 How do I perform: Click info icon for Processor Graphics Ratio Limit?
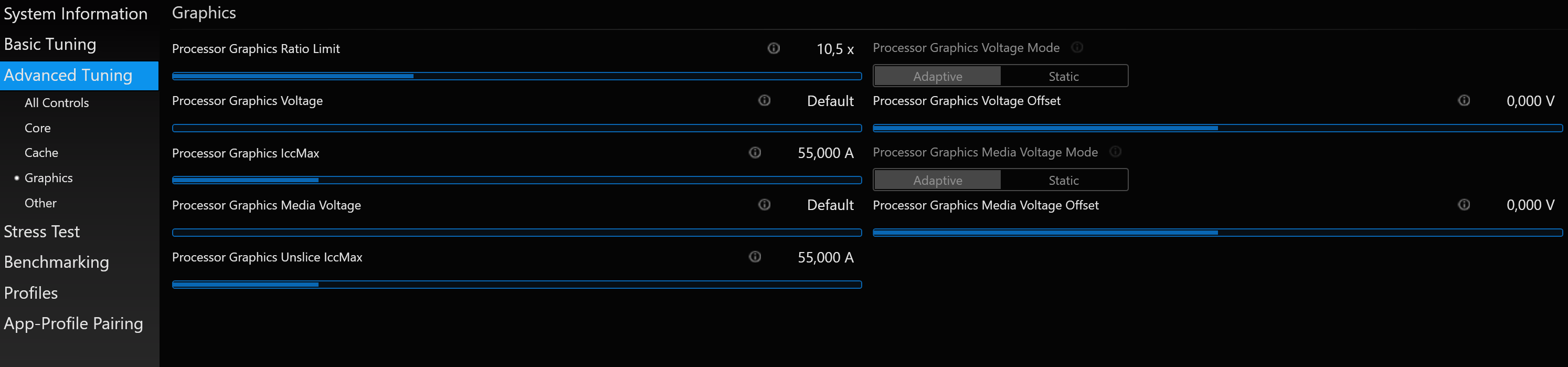click(773, 48)
